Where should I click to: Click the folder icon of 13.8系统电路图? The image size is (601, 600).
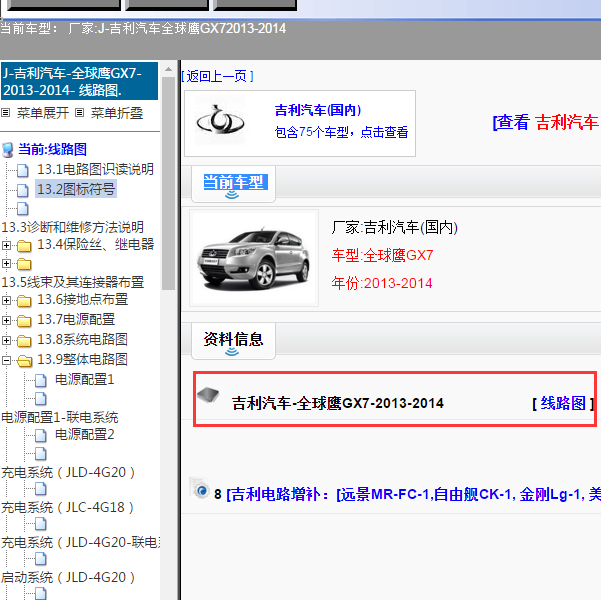point(24,341)
